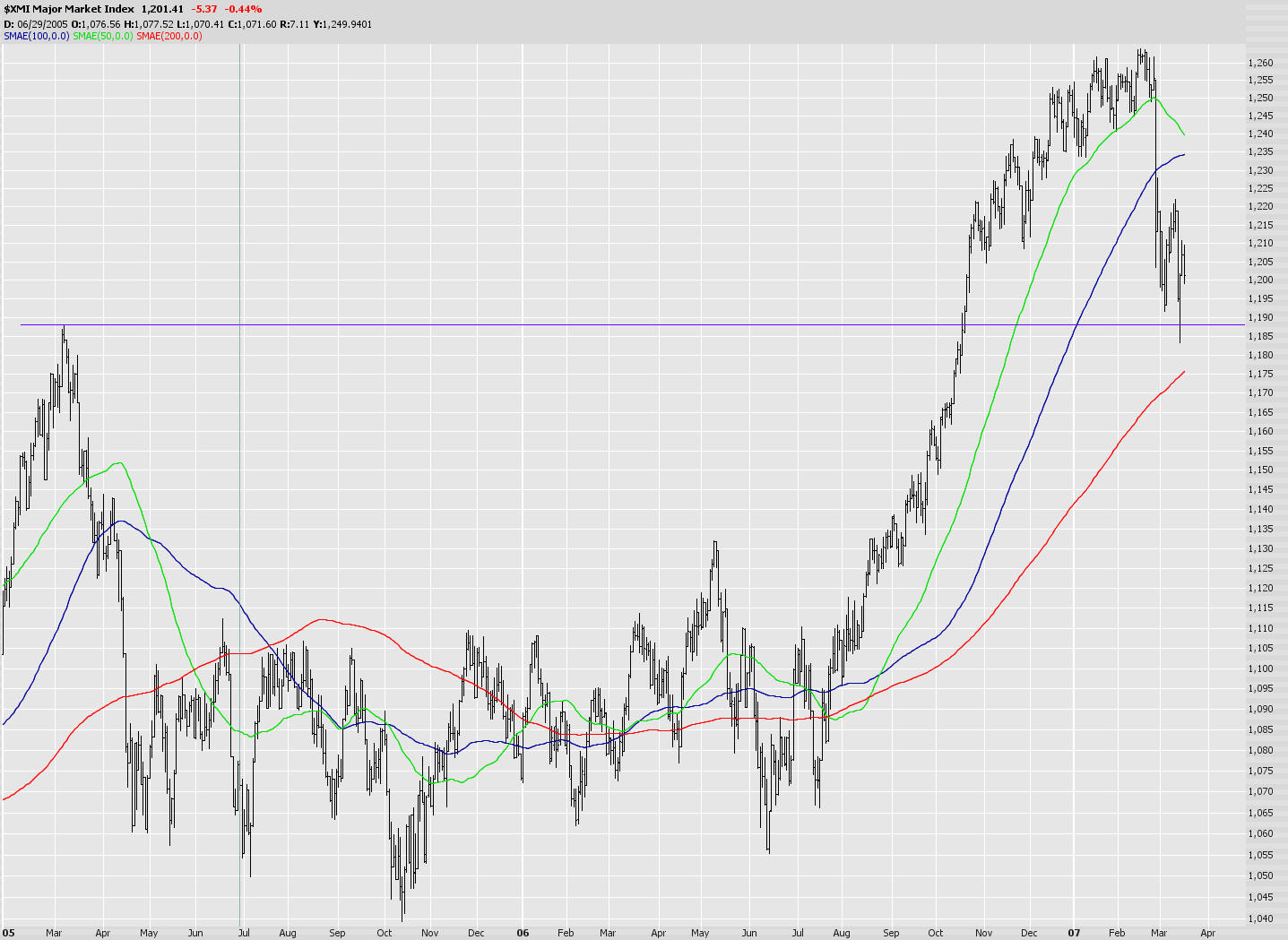Click the 1,150 price axis label

[1260, 470]
